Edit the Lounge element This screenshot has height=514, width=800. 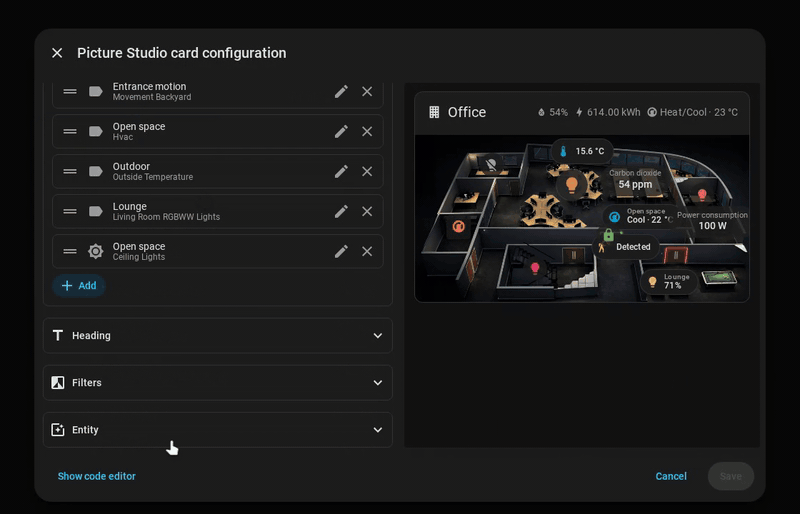click(341, 211)
